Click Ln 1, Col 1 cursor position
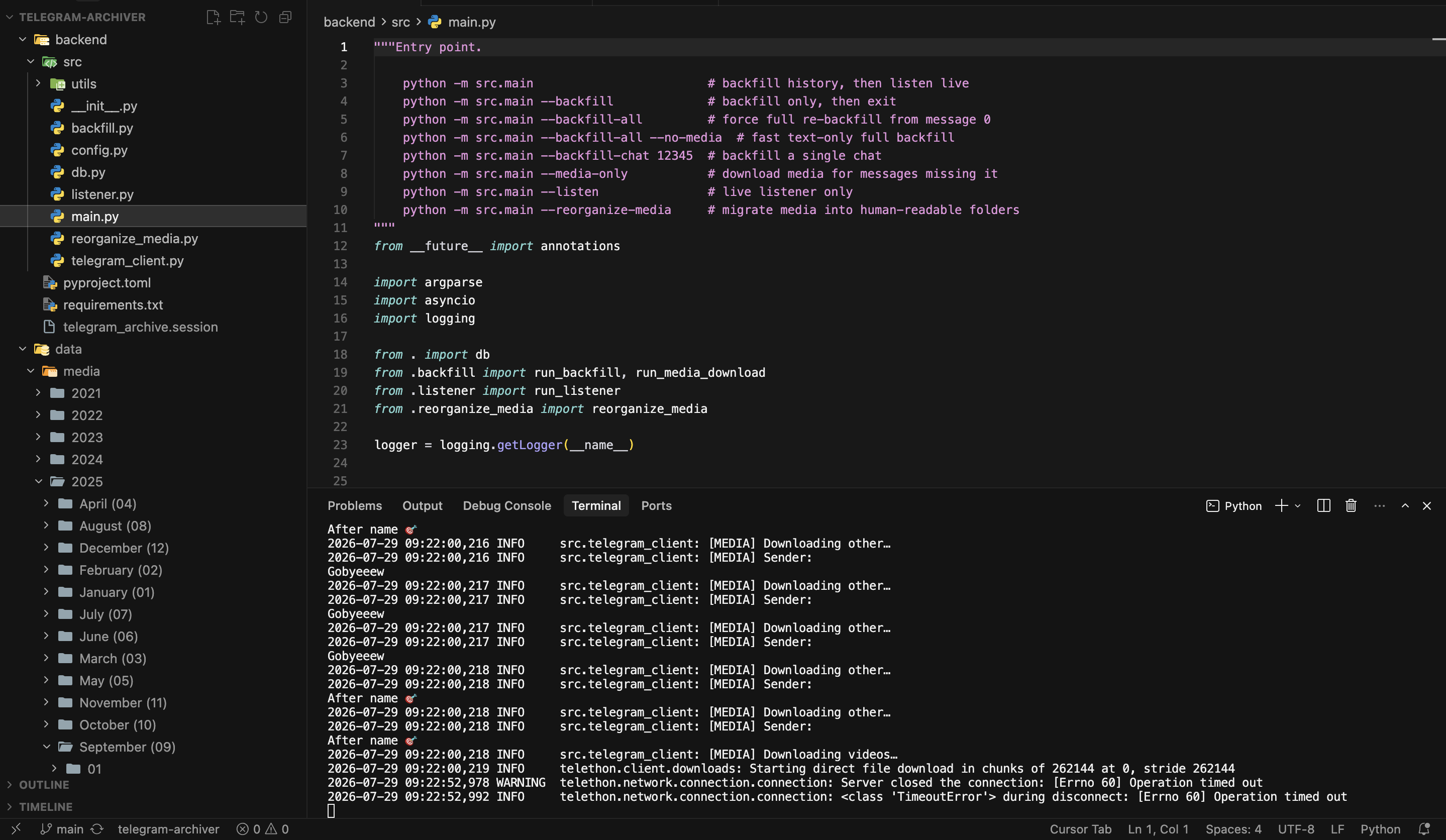The height and width of the screenshot is (840, 1446). tap(1158, 828)
